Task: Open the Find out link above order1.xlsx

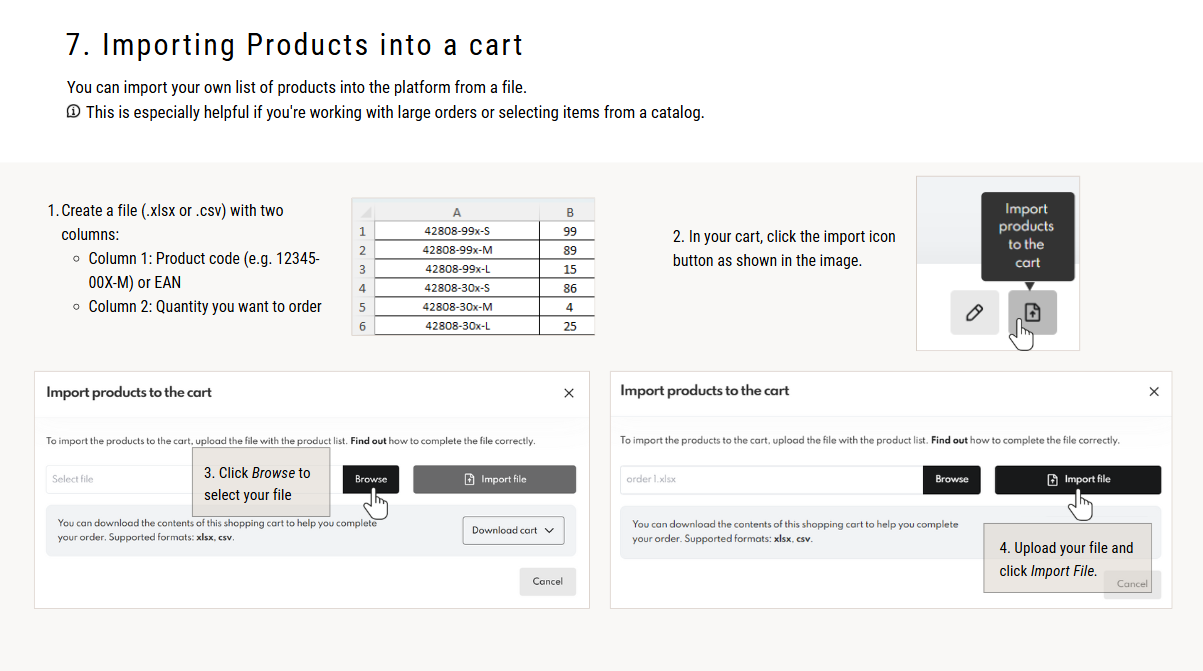Action: pos(949,440)
